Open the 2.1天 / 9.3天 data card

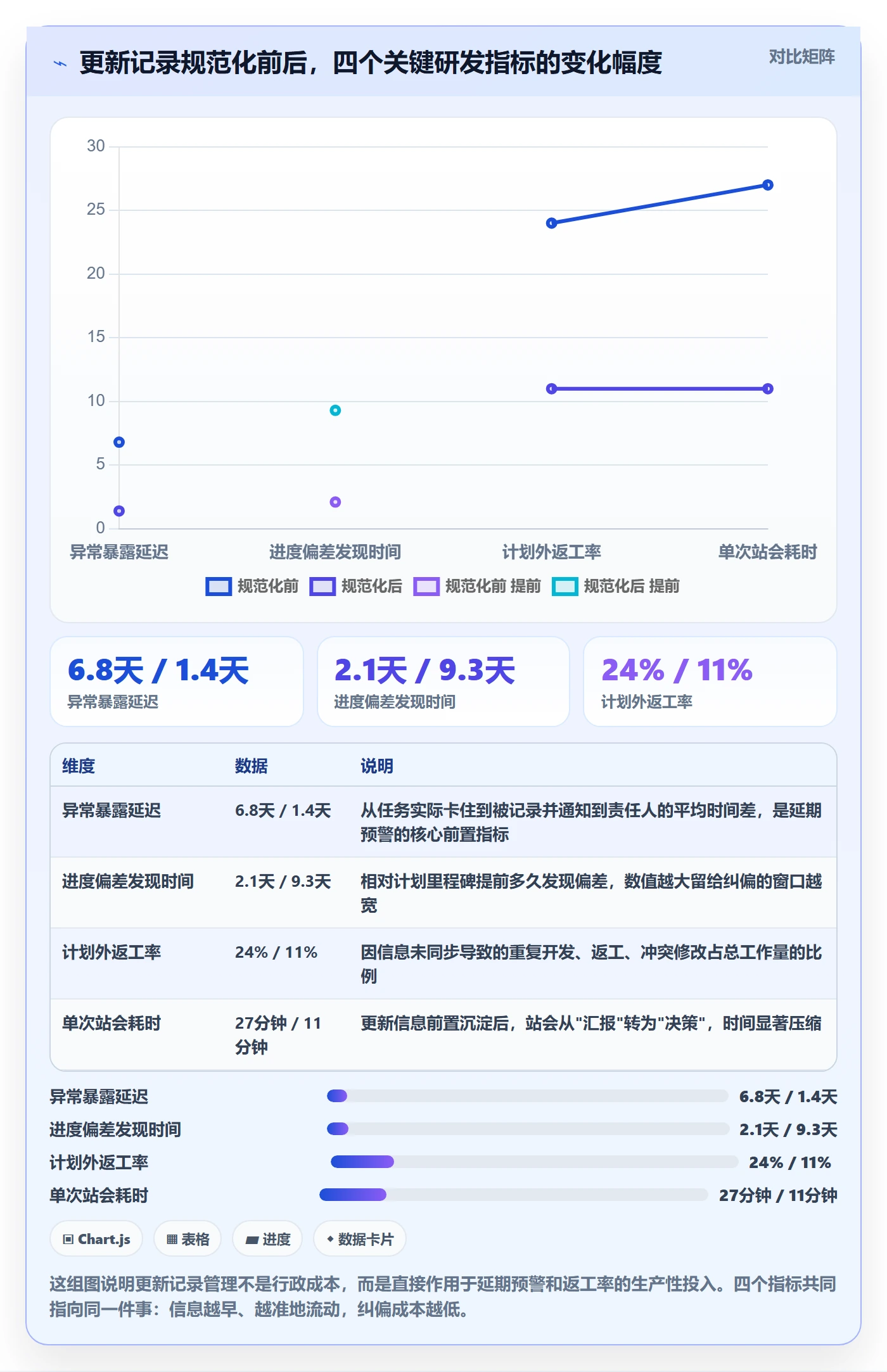click(x=443, y=682)
